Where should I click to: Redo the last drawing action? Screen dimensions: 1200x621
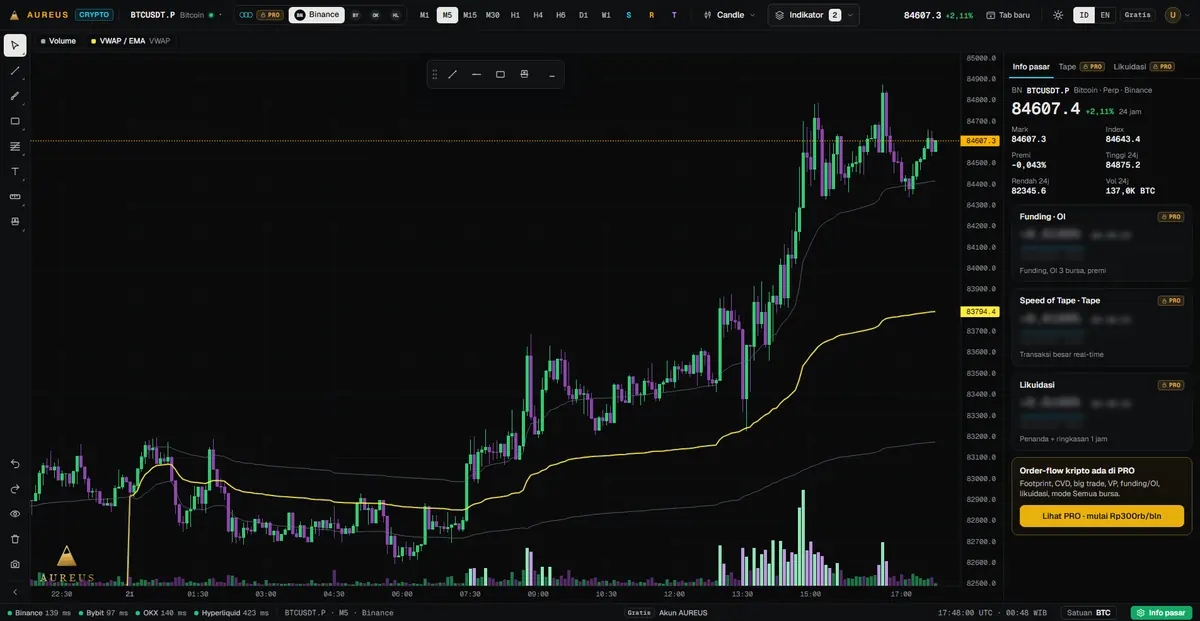(x=15, y=489)
